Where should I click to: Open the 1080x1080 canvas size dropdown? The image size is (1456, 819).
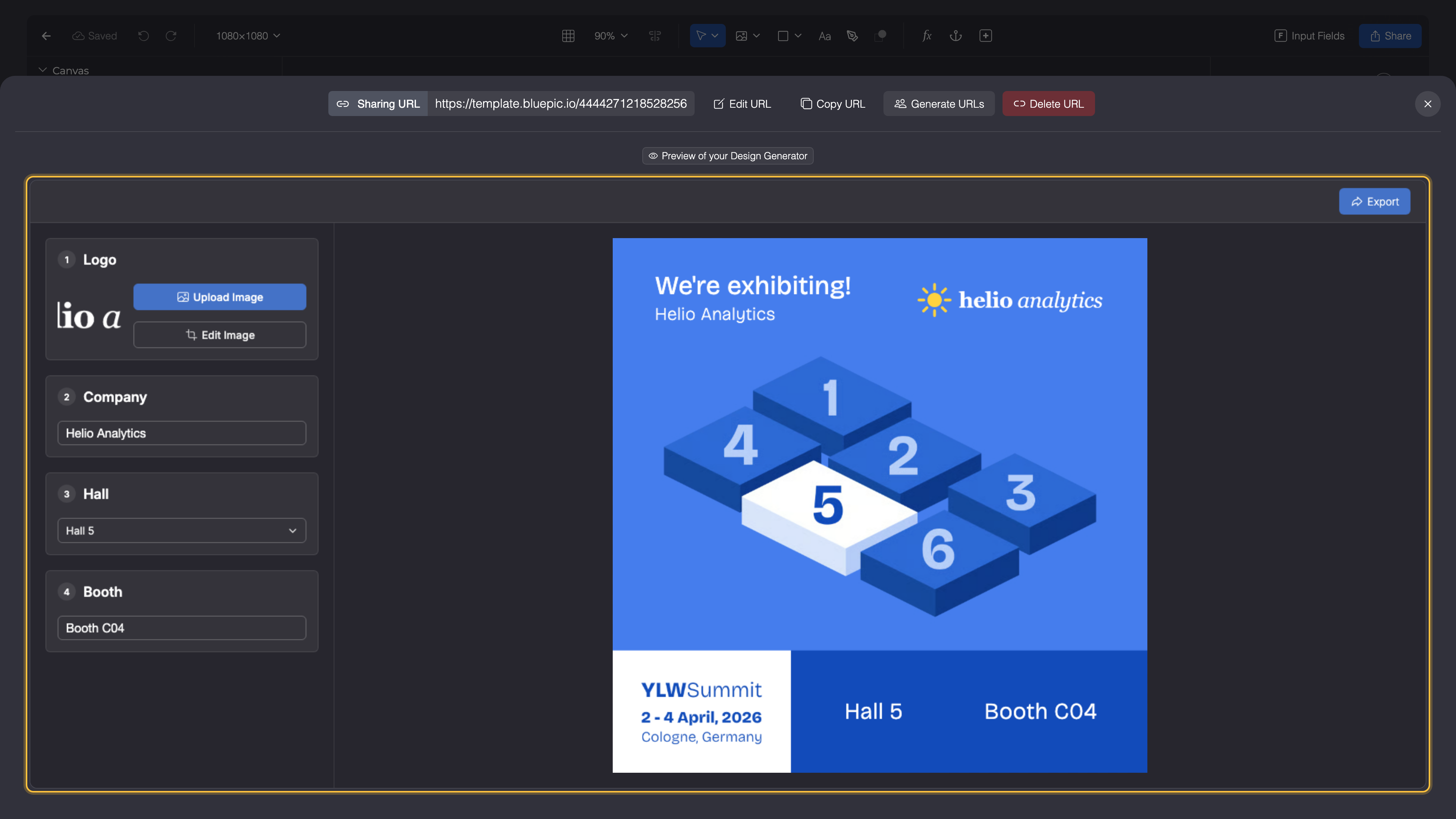point(248,36)
